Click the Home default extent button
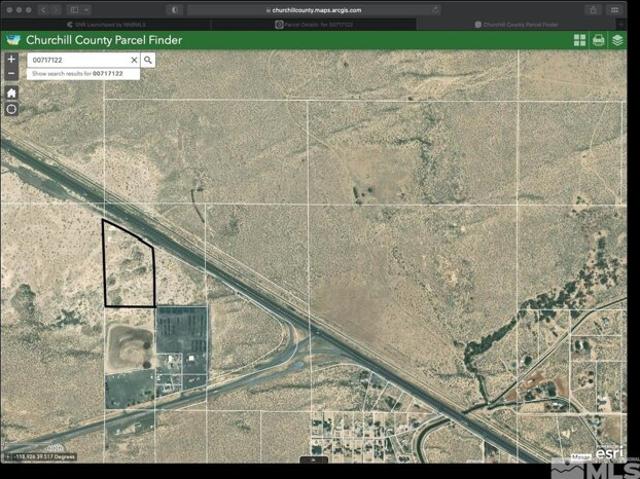The image size is (640, 479). click(11, 92)
